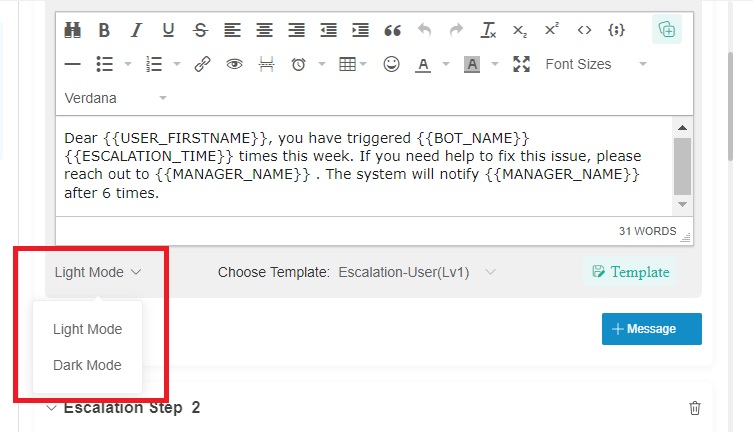753x432 pixels.
Task: Insert a link with chain icon
Action: (x=202, y=64)
